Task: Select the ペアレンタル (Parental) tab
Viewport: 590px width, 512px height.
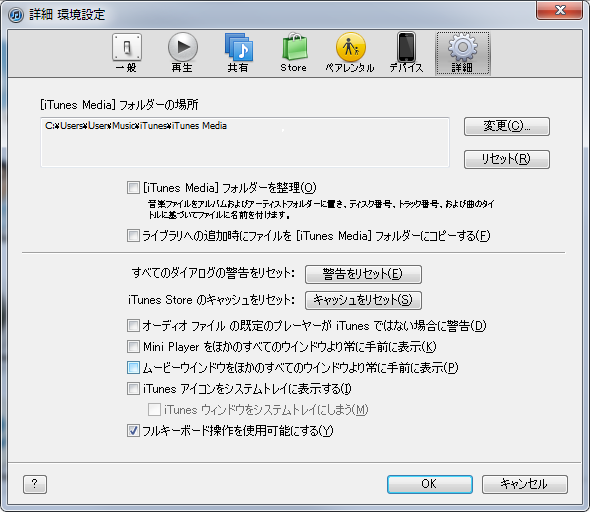Action: [350, 53]
